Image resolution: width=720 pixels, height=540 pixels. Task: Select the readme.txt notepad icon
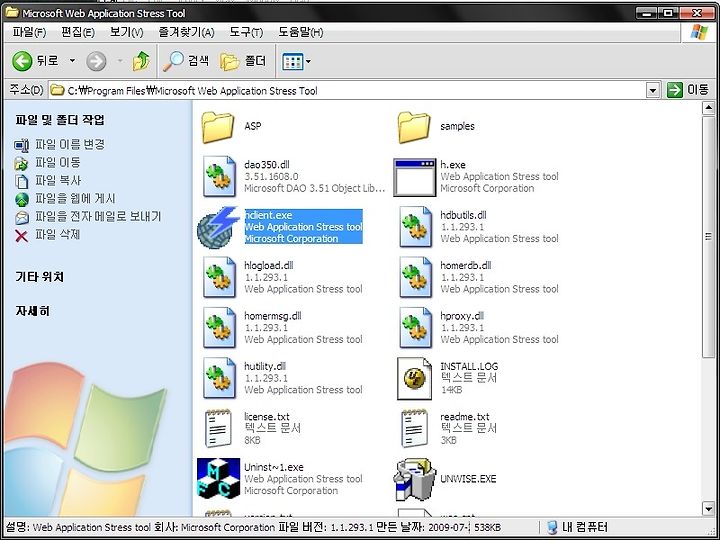(414, 428)
